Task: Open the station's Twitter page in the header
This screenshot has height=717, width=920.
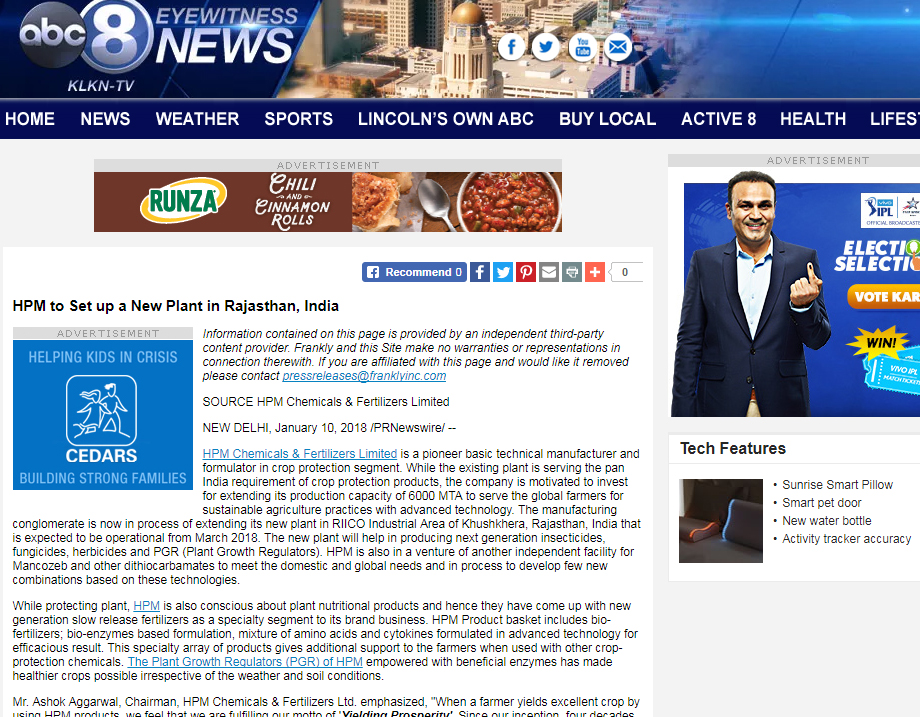Action: (546, 47)
